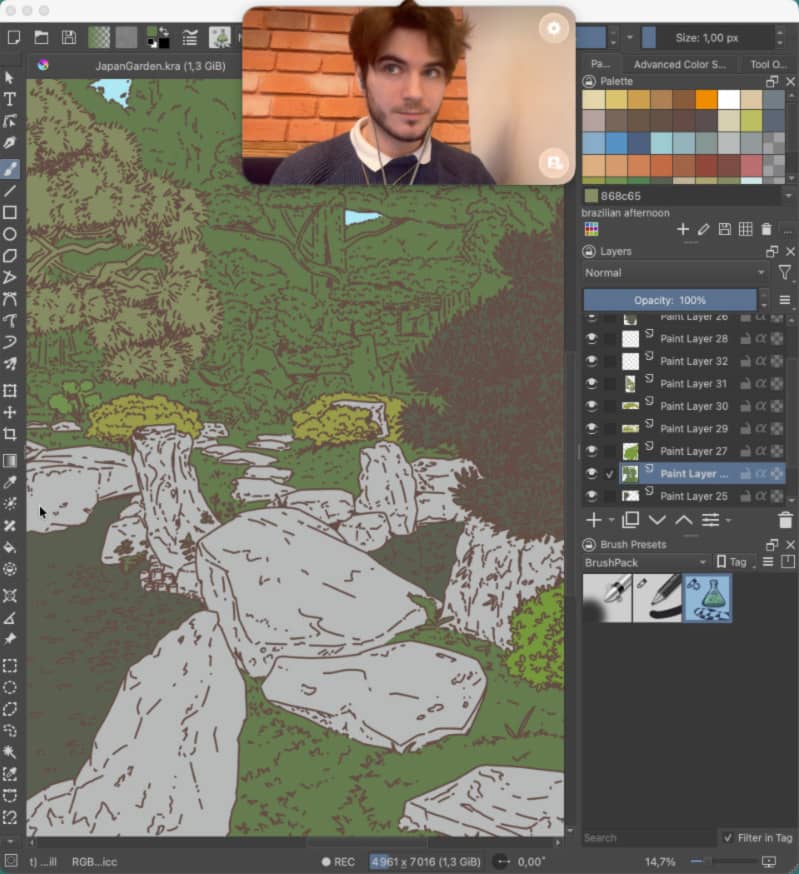This screenshot has height=874, width=799.
Task: Toggle visibility of Paint Layer 30
Action: tap(591, 406)
